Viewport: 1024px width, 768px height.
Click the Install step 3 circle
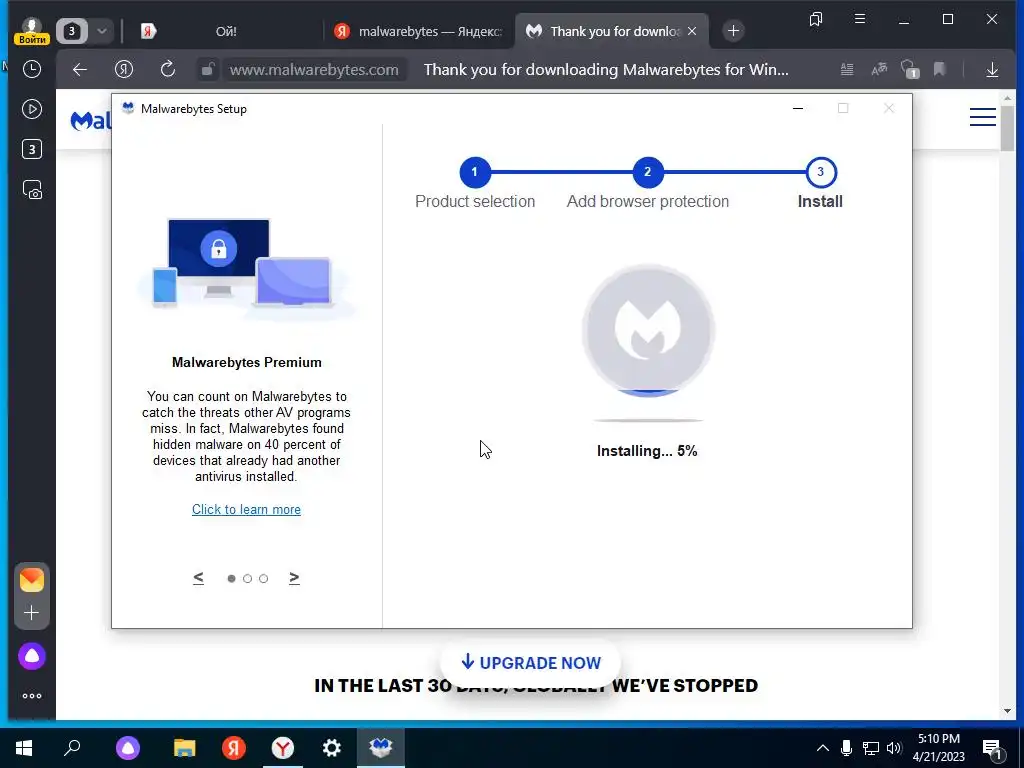click(821, 172)
